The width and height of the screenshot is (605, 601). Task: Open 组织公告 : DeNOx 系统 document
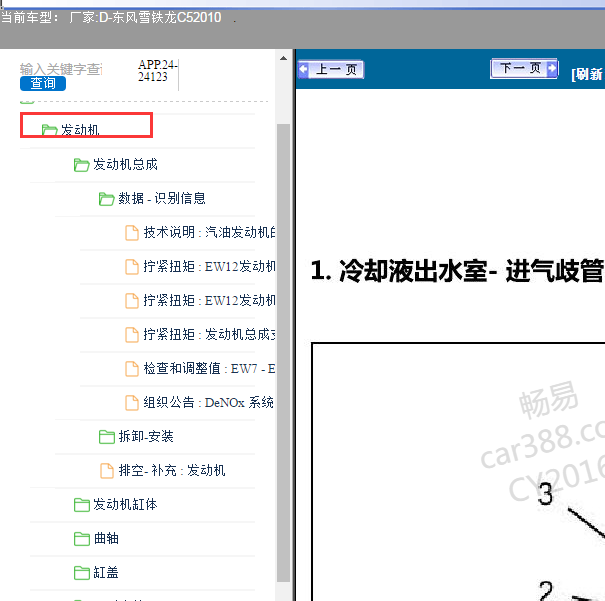coord(209,402)
